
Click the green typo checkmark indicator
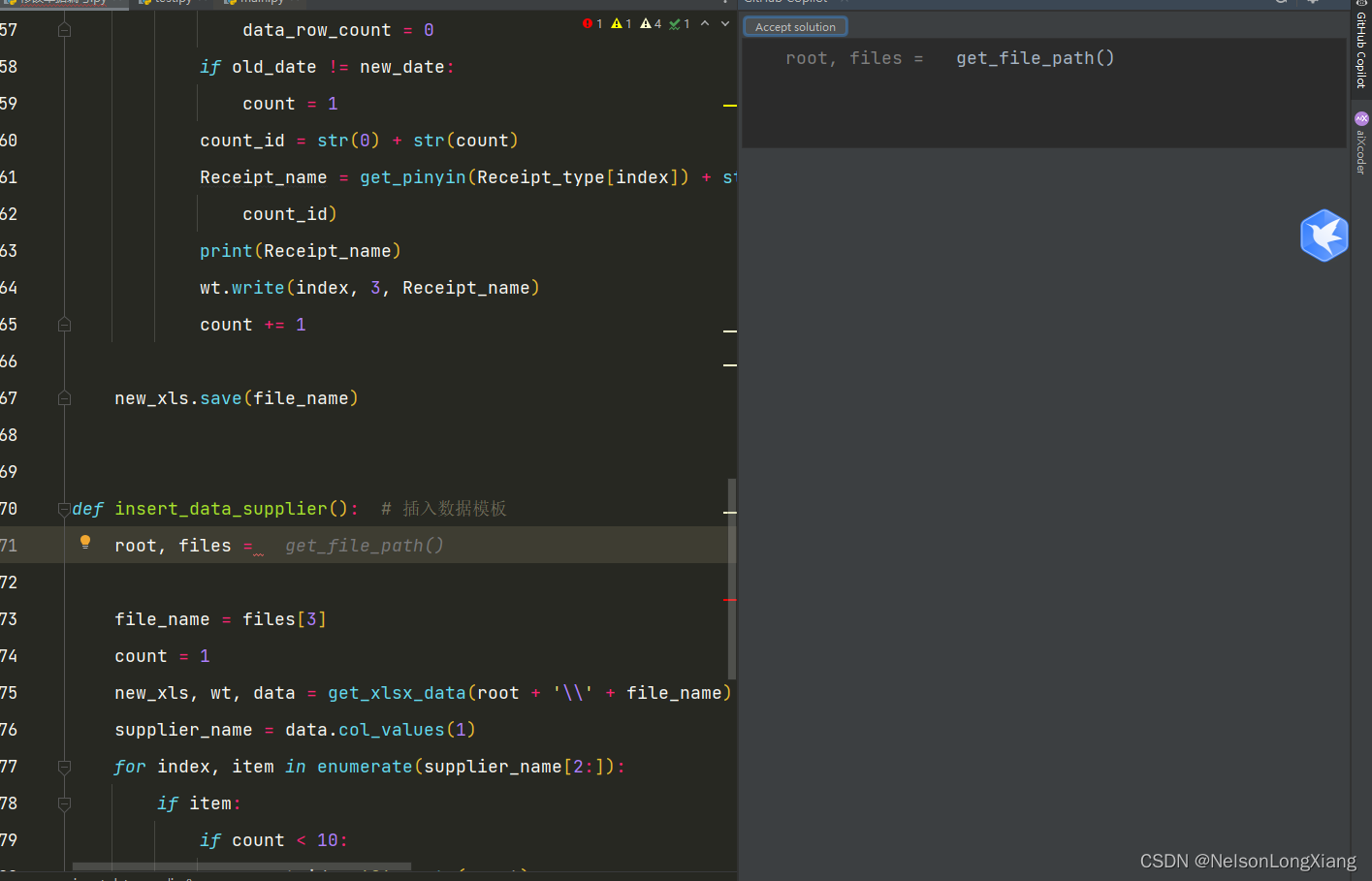coord(680,23)
